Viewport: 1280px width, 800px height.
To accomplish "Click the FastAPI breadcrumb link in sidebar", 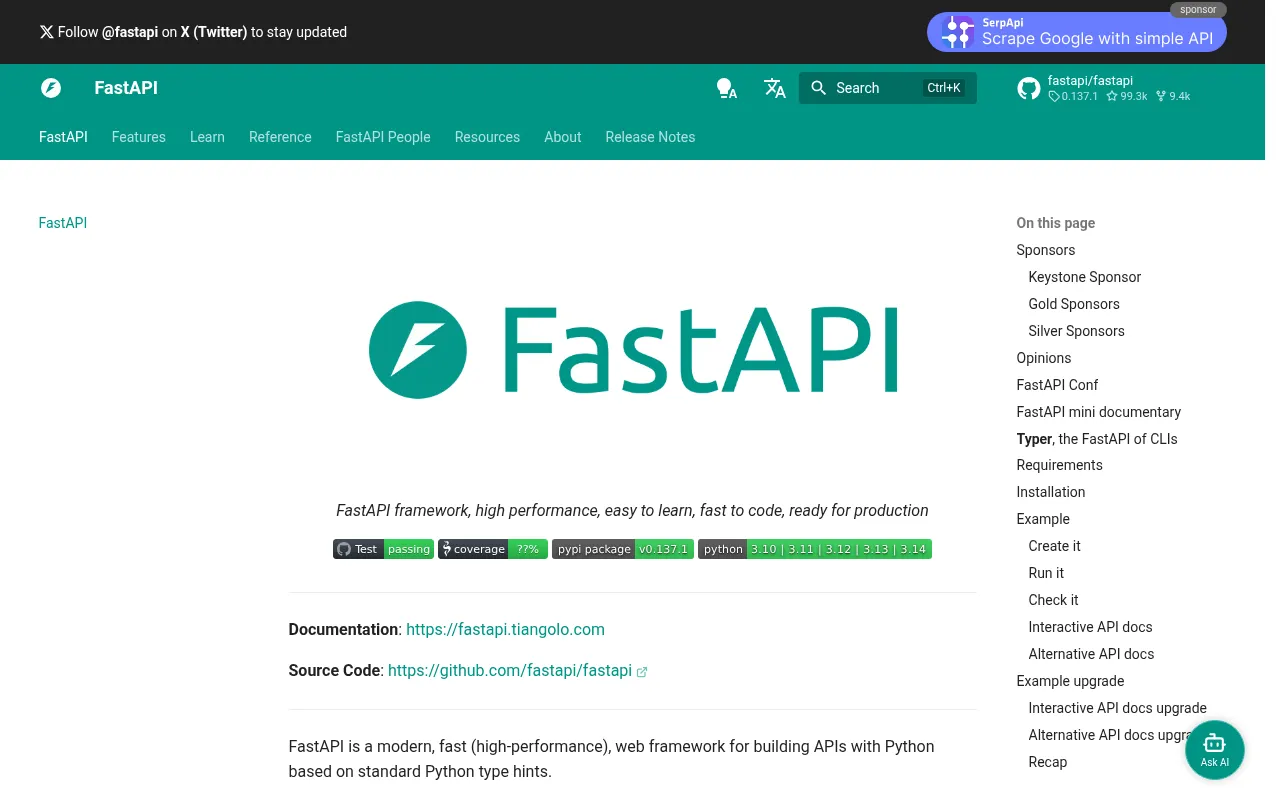I will pos(63,223).
